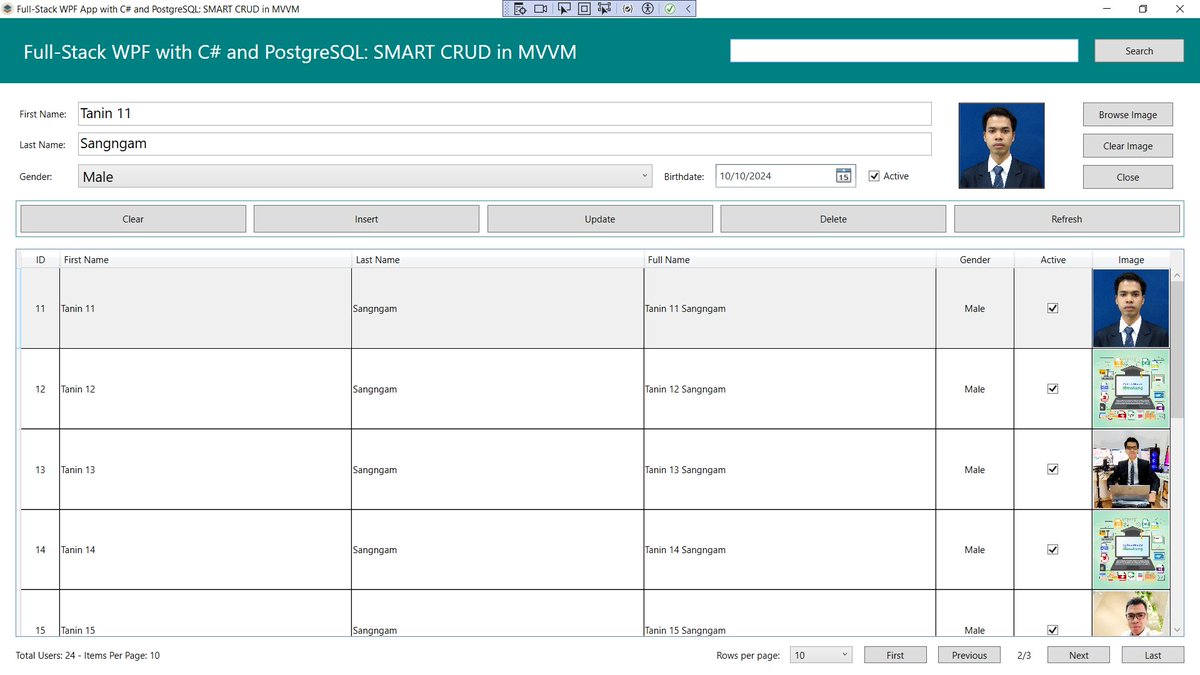Click the screen capture camera icon
This screenshot has width=1200, height=675.
point(540,8)
